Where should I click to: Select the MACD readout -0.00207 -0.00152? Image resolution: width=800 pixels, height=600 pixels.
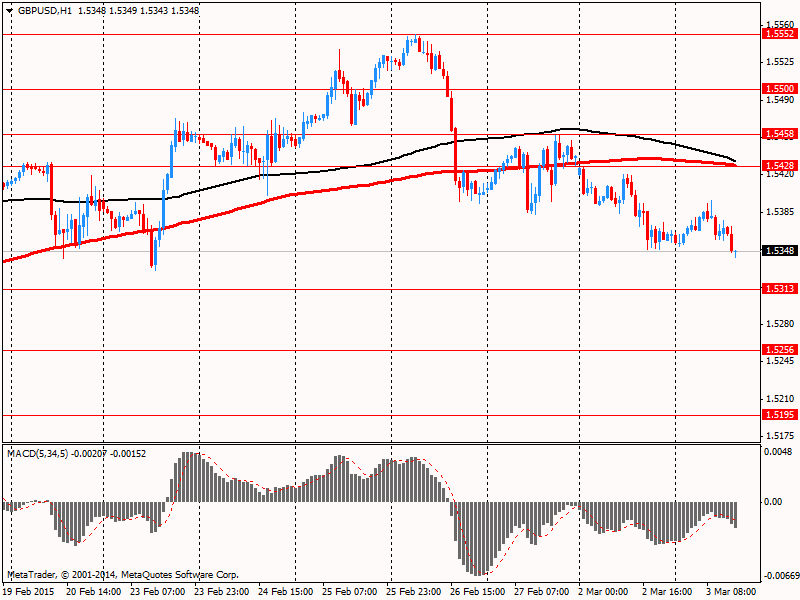pyautogui.click(x=109, y=454)
